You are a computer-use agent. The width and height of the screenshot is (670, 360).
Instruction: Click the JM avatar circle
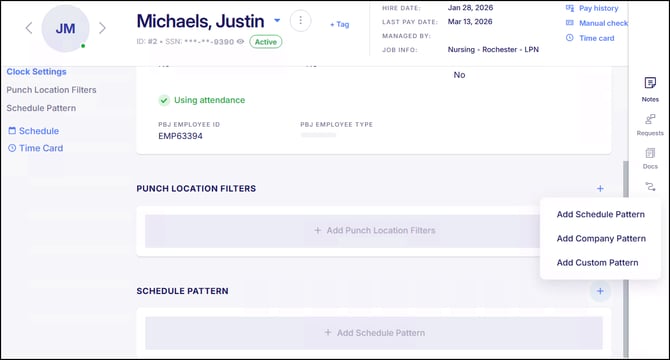tap(65, 29)
